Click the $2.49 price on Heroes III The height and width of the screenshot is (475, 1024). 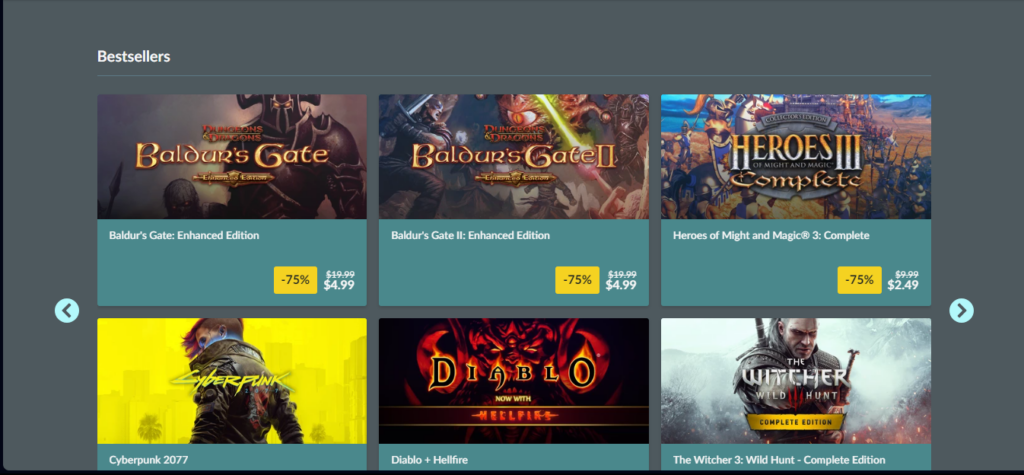click(x=903, y=286)
